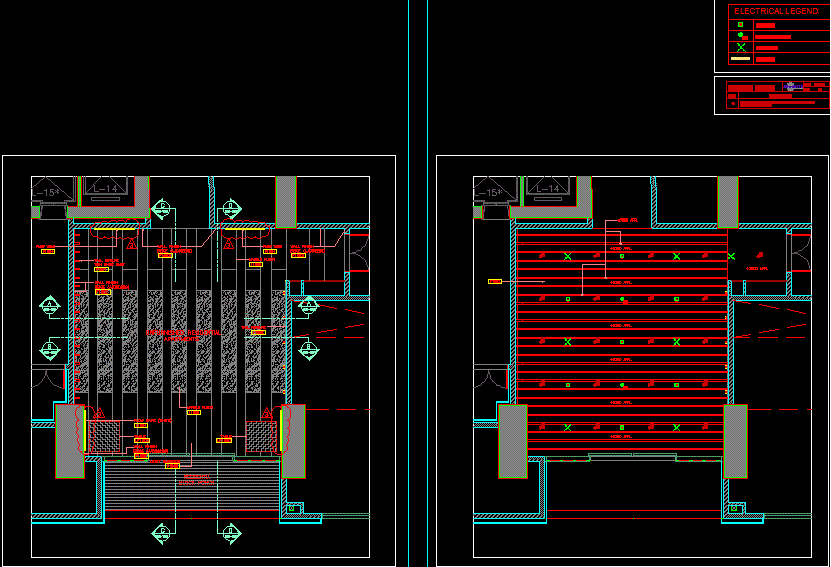
Task: Click the yellow tag left of ceiling plan
Action: point(494,282)
